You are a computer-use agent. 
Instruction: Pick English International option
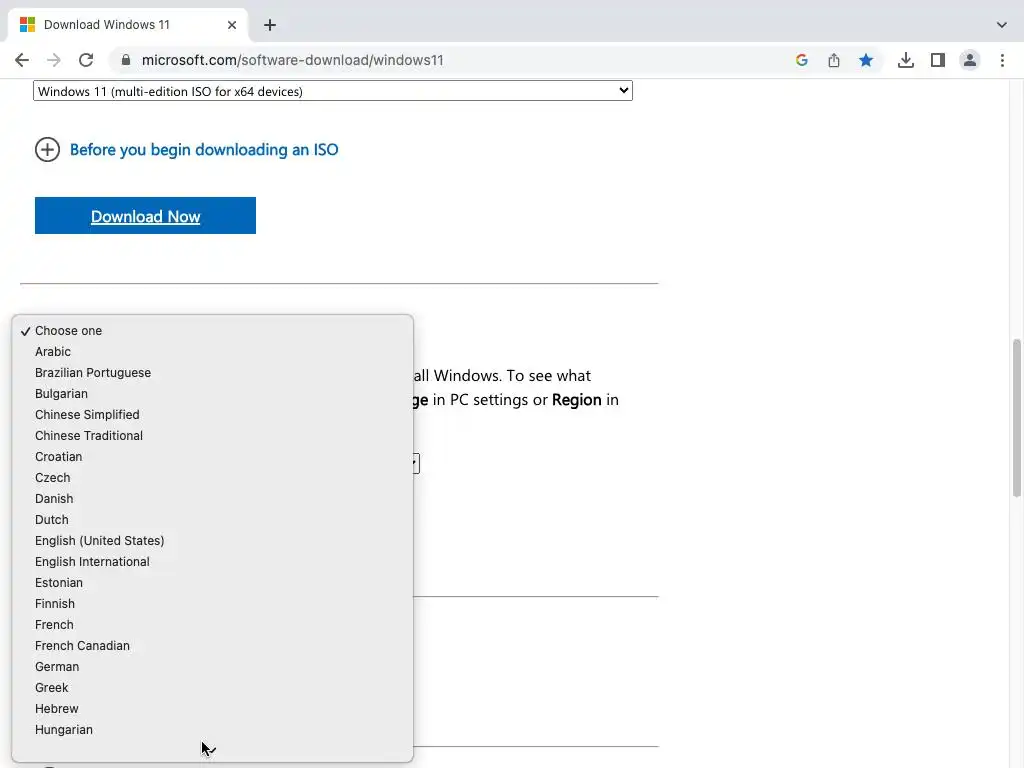click(212, 562)
